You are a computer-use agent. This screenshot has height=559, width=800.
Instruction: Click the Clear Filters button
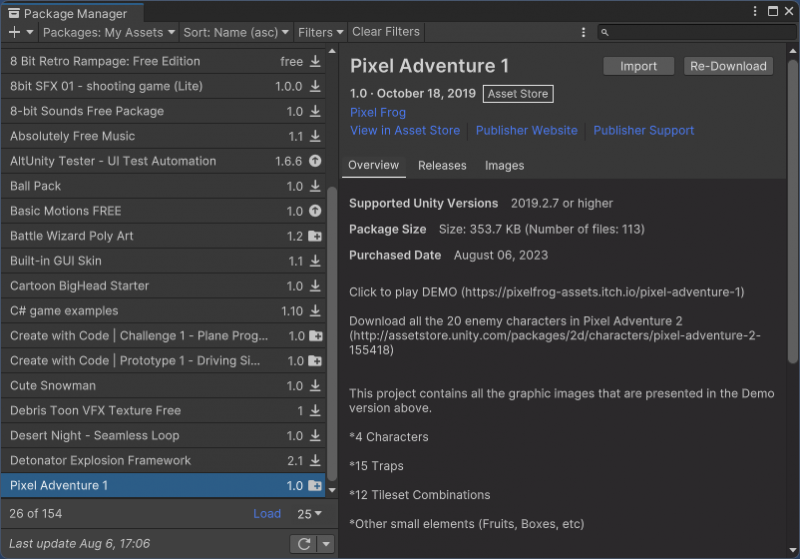click(x=386, y=32)
